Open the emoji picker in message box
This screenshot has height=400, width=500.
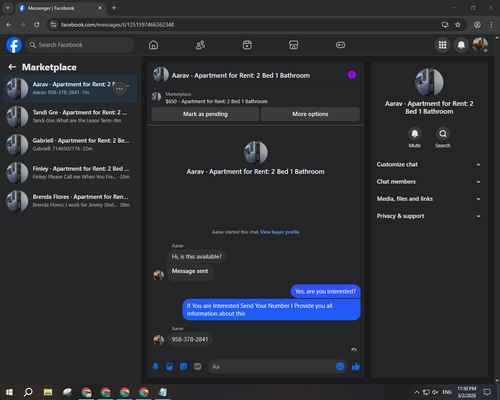coord(340,367)
